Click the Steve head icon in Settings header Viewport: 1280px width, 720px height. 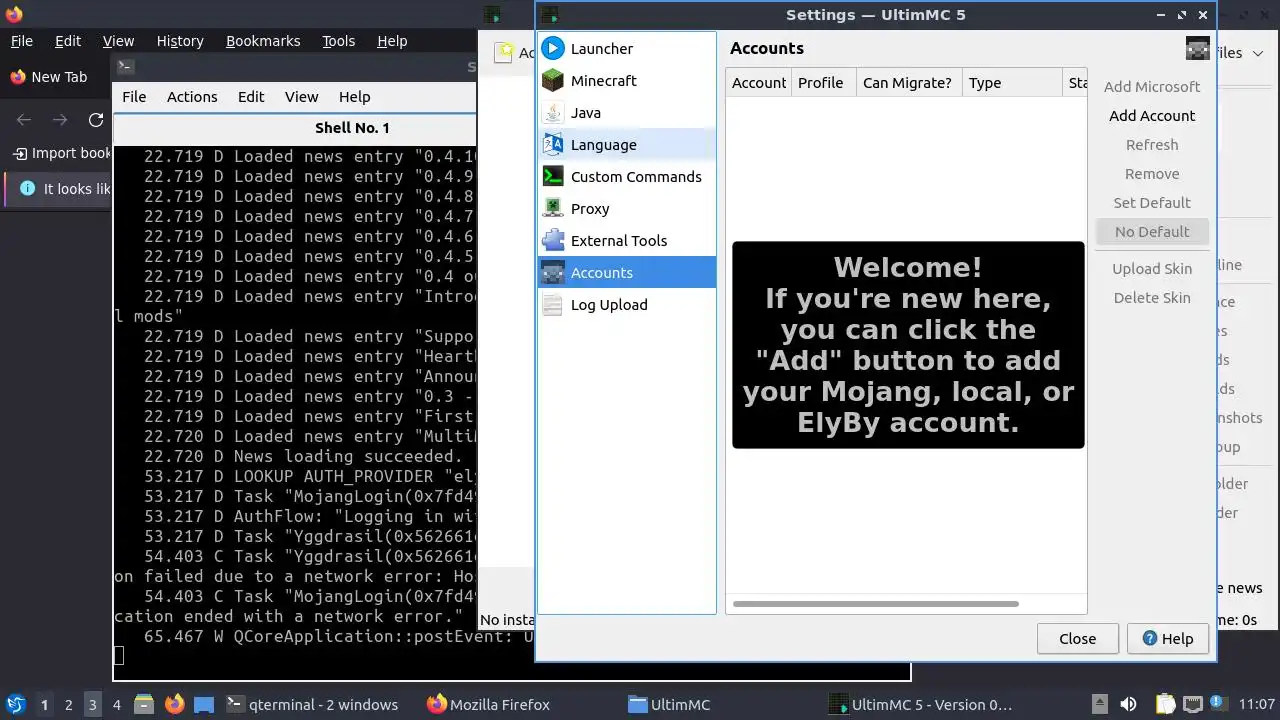pyautogui.click(x=1197, y=48)
